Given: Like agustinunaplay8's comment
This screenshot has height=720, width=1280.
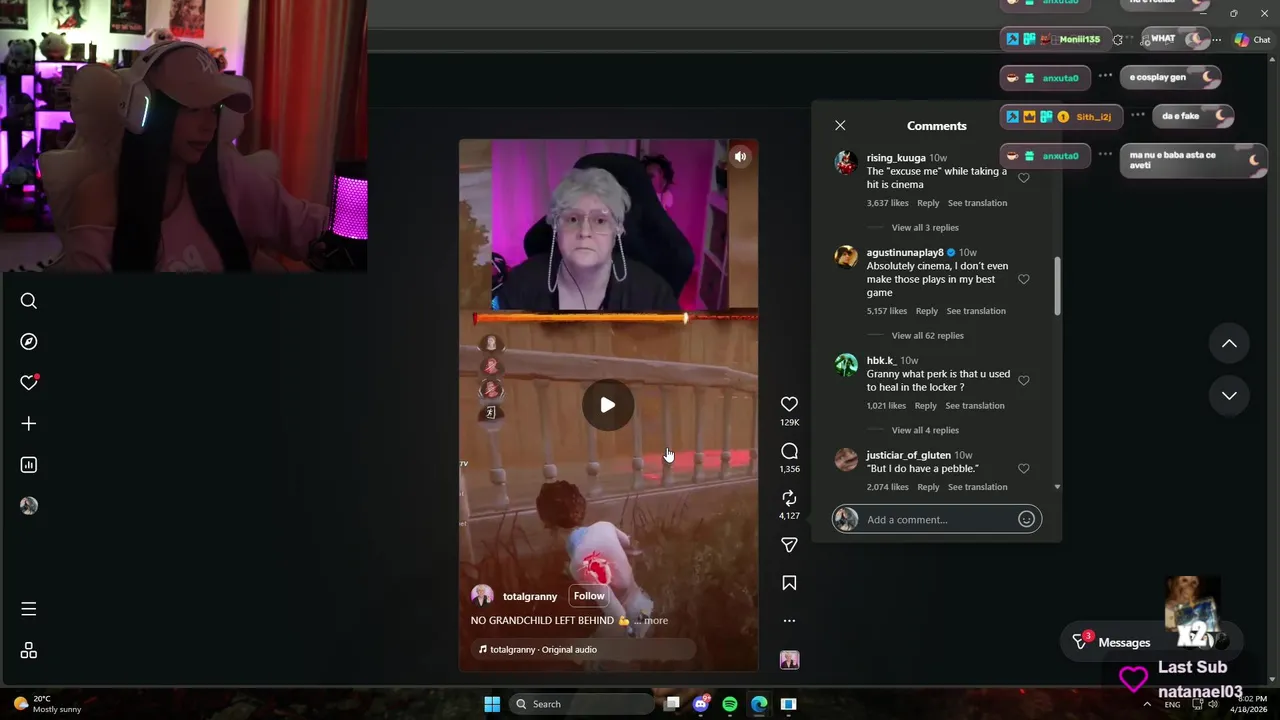Looking at the screenshot, I should [x=1023, y=279].
